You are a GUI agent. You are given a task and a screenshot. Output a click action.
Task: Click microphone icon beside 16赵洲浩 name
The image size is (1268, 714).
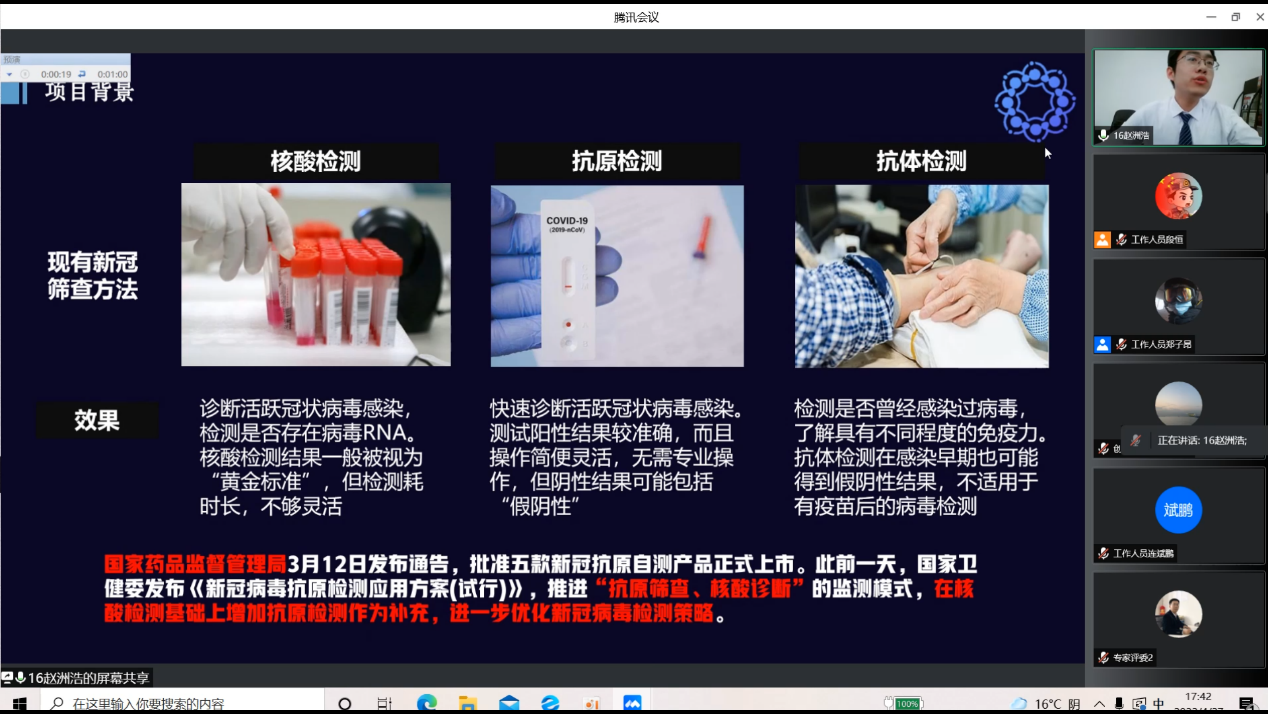click(1104, 135)
